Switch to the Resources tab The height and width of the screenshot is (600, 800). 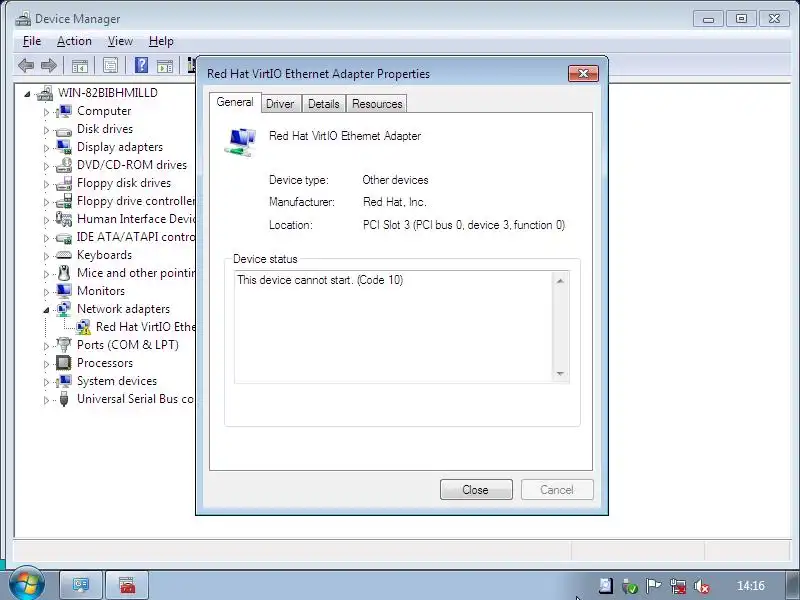pos(377,104)
